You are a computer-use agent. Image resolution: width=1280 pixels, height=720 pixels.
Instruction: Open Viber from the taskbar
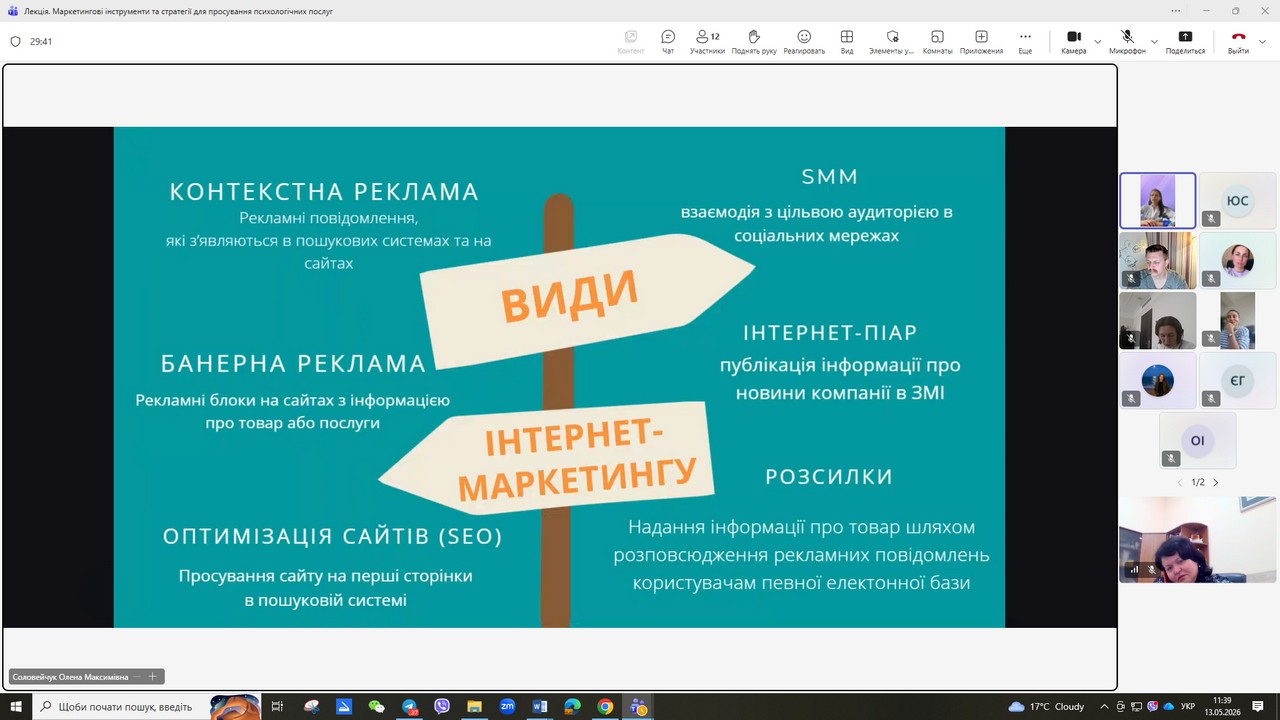442,706
